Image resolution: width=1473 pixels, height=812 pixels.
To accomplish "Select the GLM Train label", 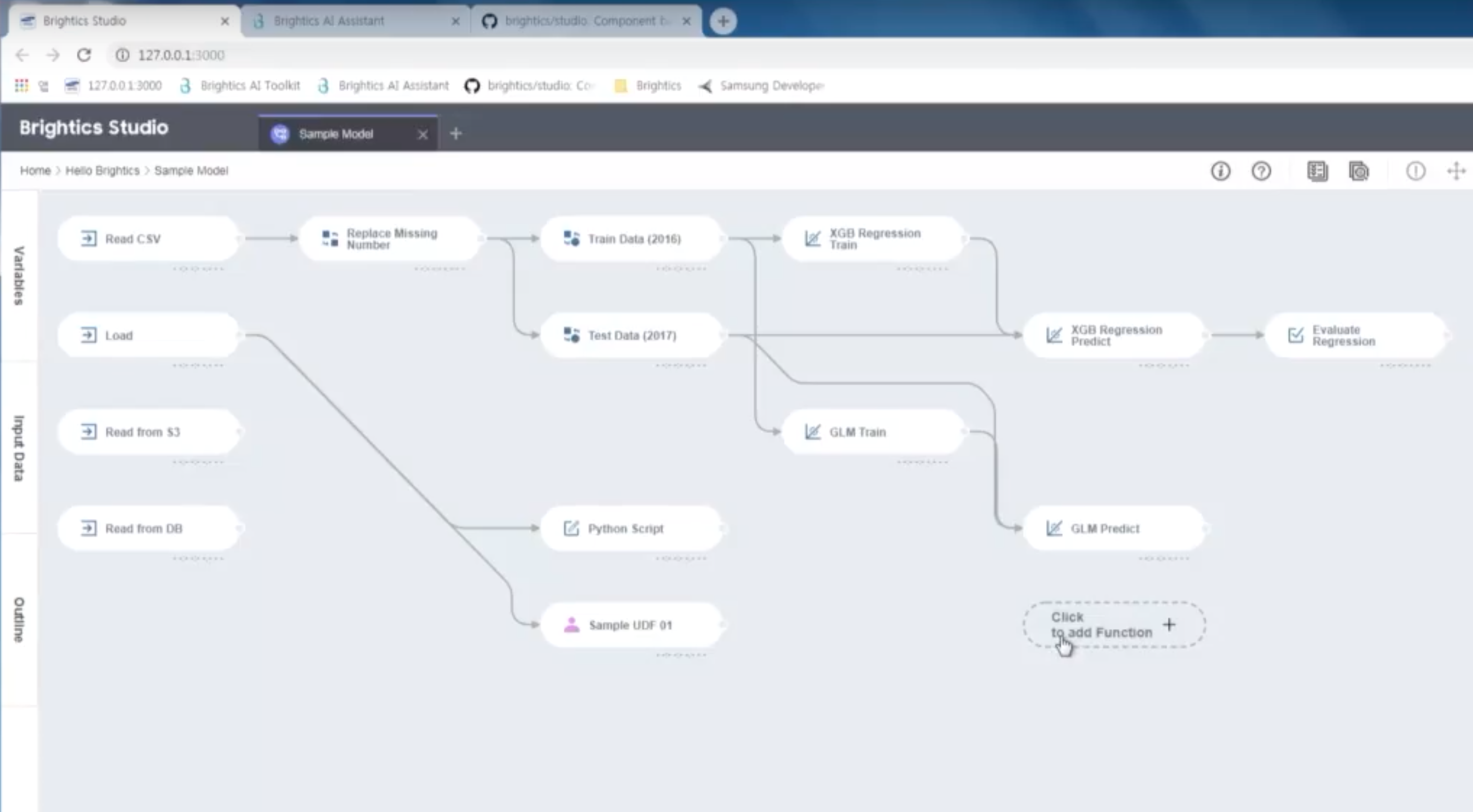I will click(857, 432).
